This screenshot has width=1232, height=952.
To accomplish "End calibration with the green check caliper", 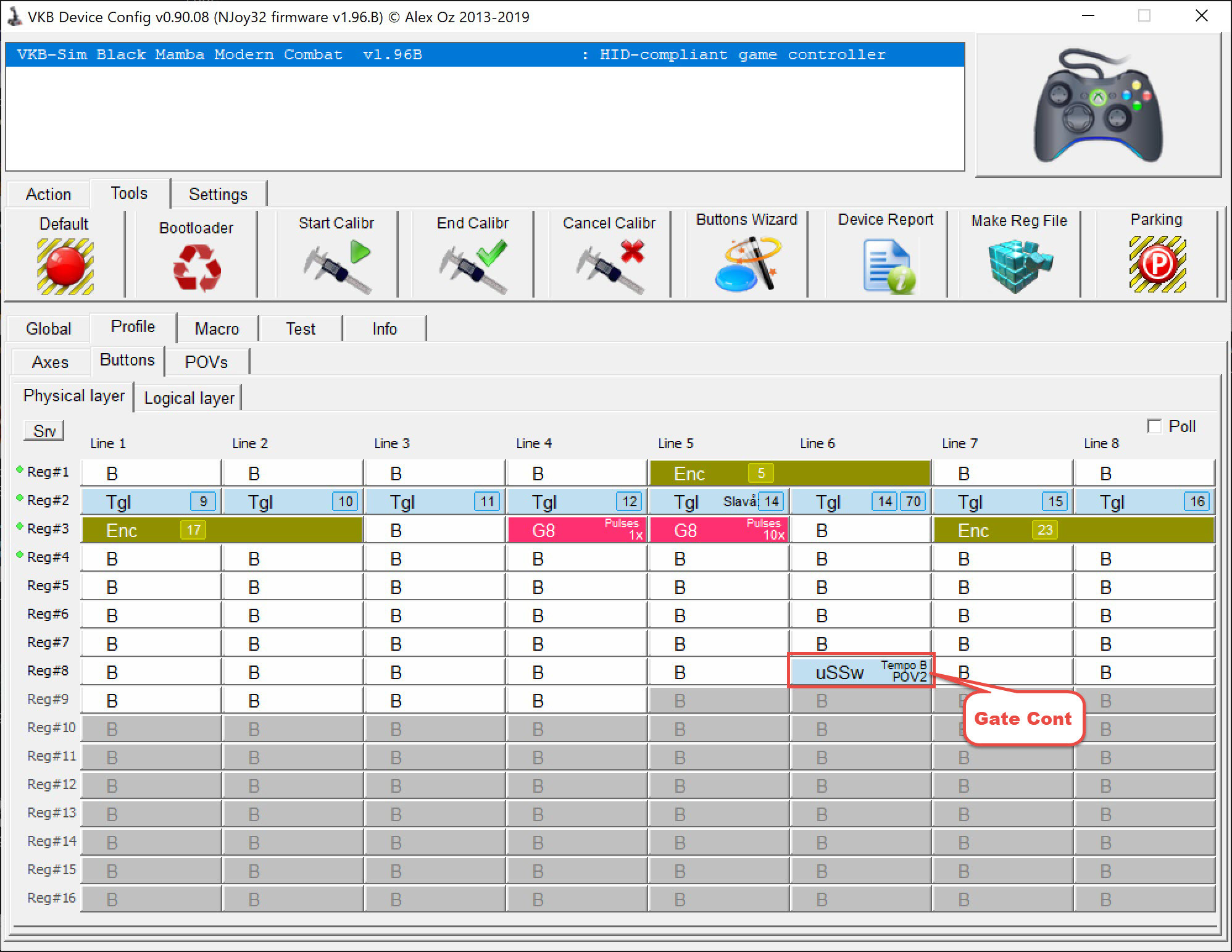I will [x=473, y=267].
